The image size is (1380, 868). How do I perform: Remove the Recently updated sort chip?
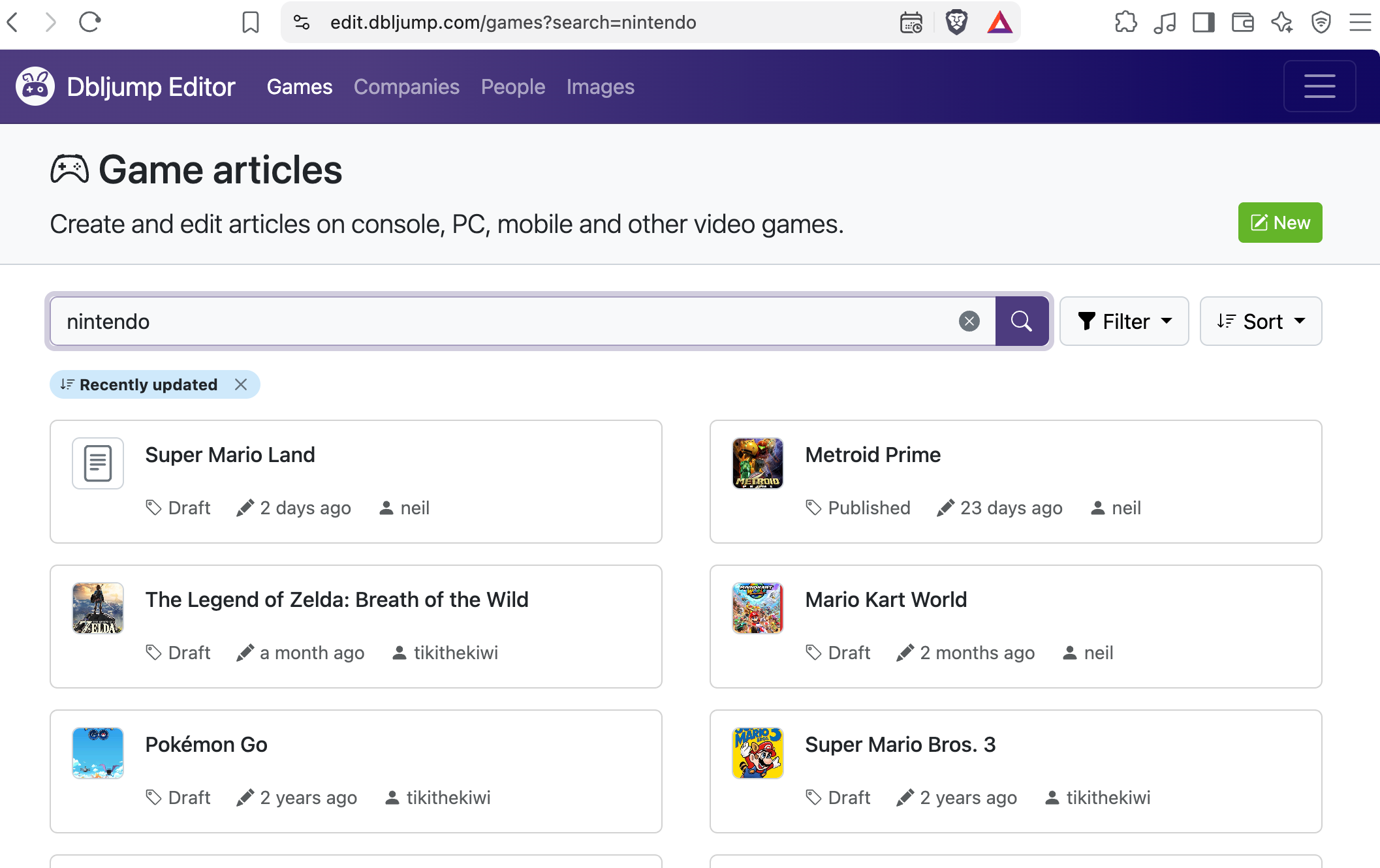pos(241,384)
